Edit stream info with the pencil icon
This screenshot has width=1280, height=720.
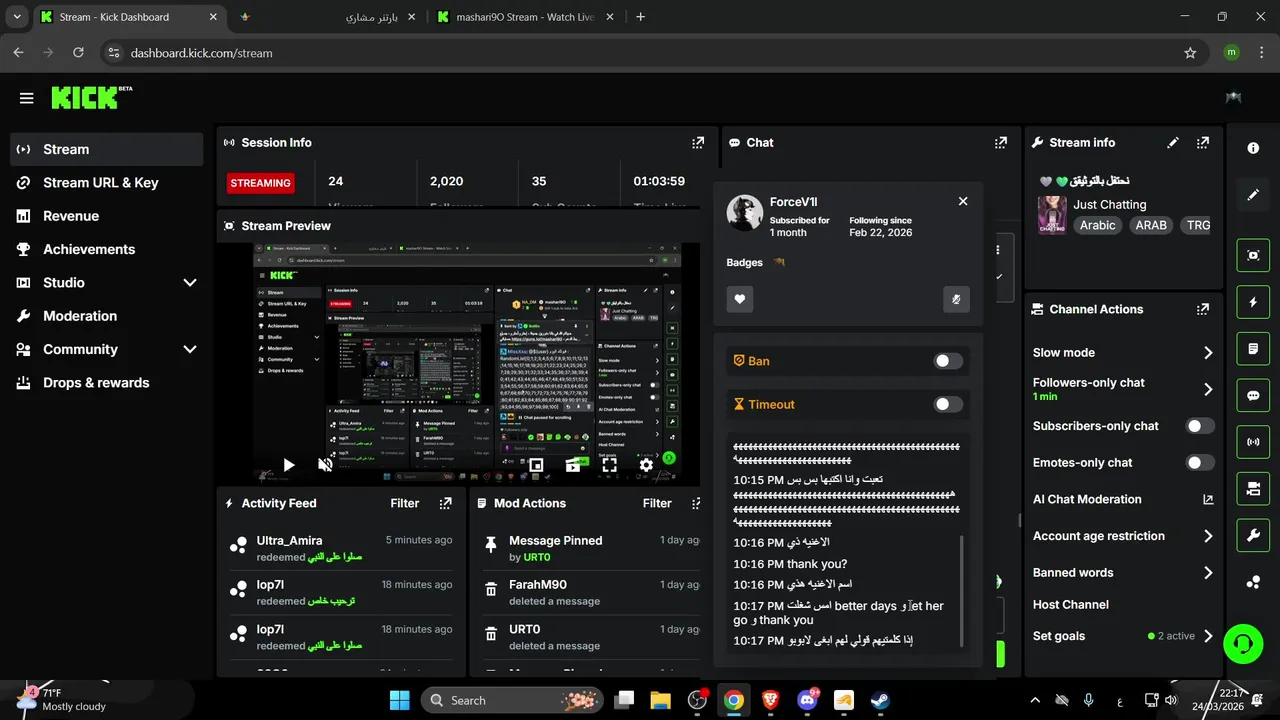[1173, 143]
